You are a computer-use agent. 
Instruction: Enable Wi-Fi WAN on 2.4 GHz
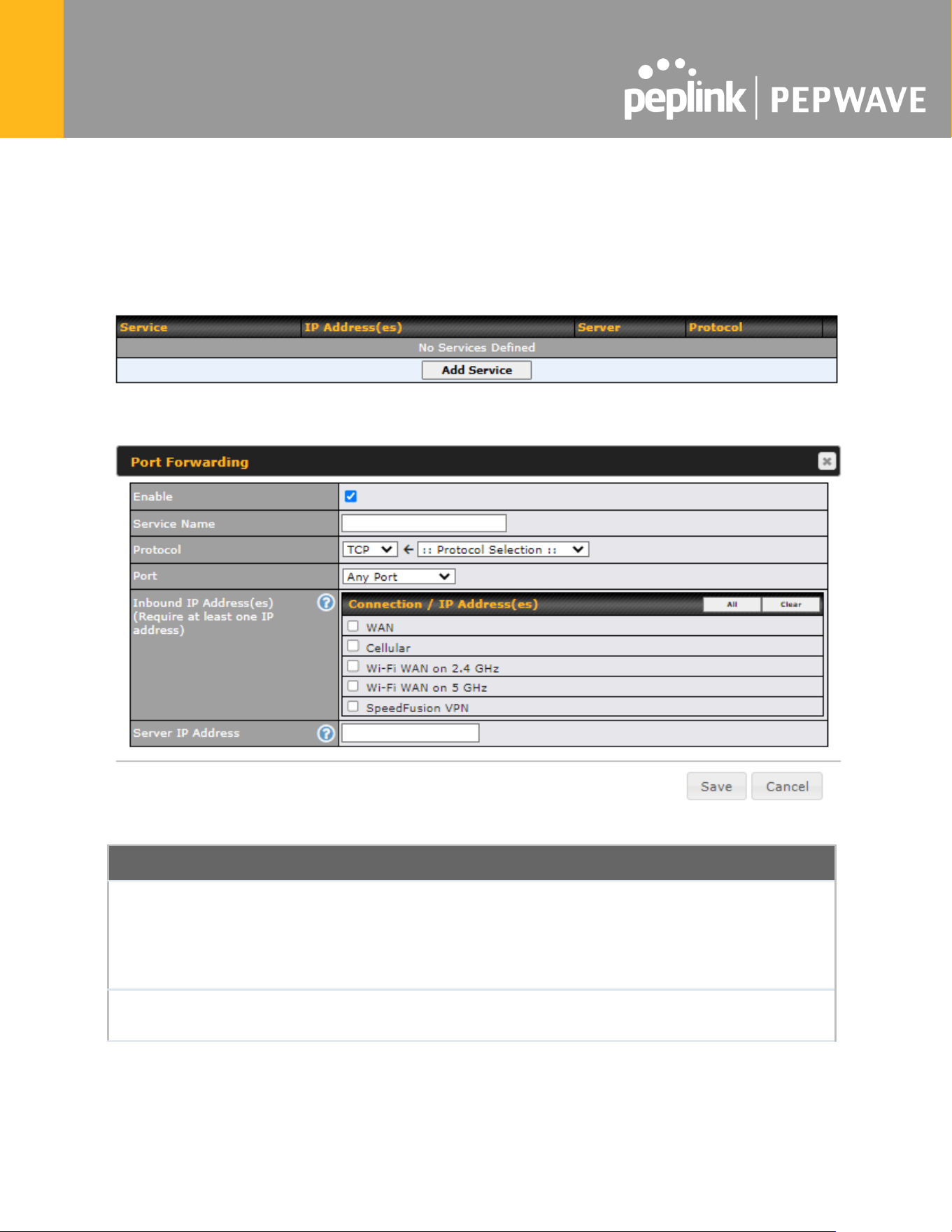tap(353, 666)
